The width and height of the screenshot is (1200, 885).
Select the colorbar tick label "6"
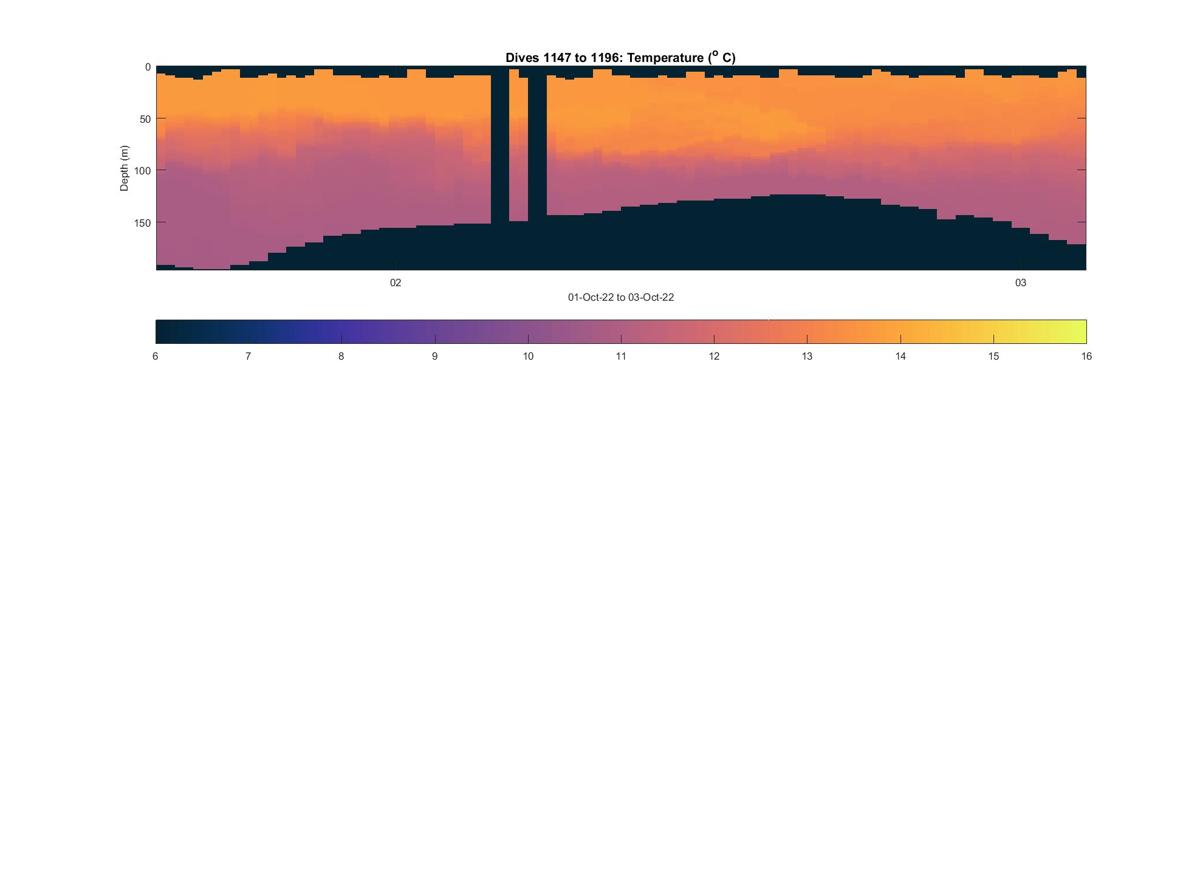pyautogui.click(x=155, y=356)
